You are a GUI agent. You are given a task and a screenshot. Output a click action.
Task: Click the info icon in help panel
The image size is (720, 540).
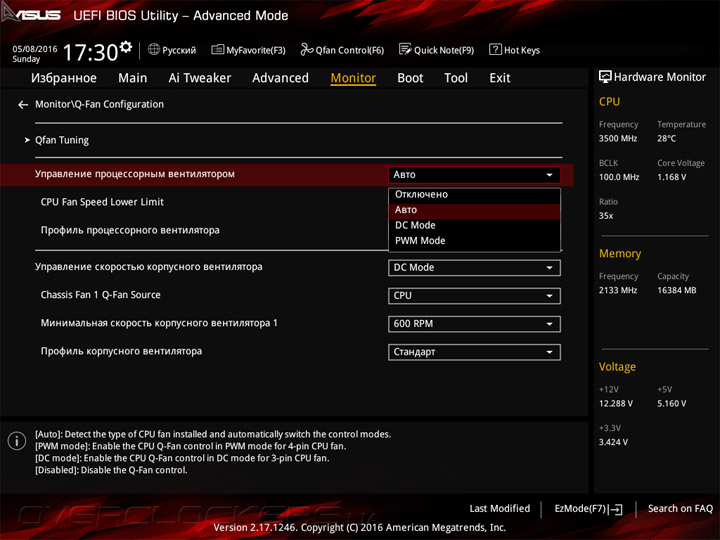pyautogui.click(x=17, y=441)
